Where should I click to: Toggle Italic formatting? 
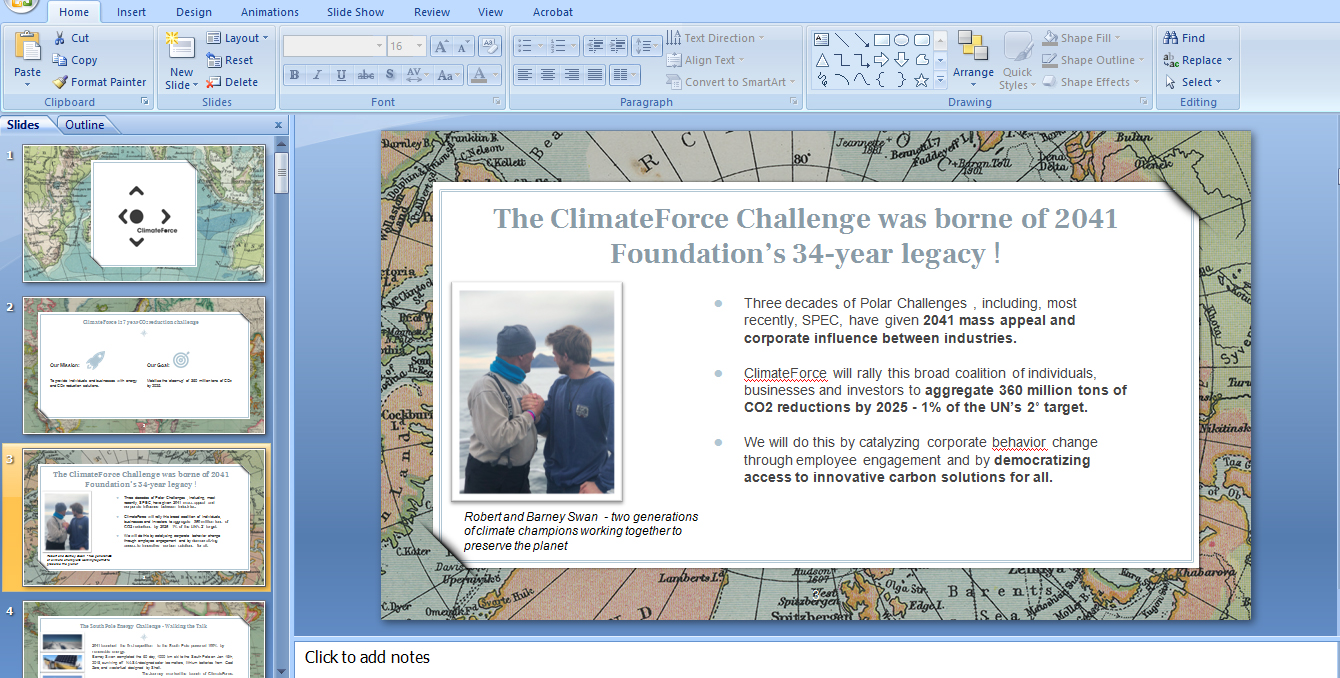point(318,75)
